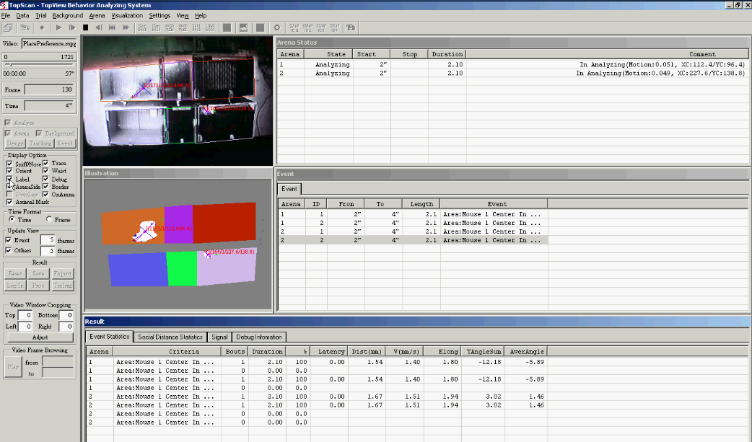752x442 pixels.
Task: Open the Arena menu
Action: pyautogui.click(x=96, y=17)
